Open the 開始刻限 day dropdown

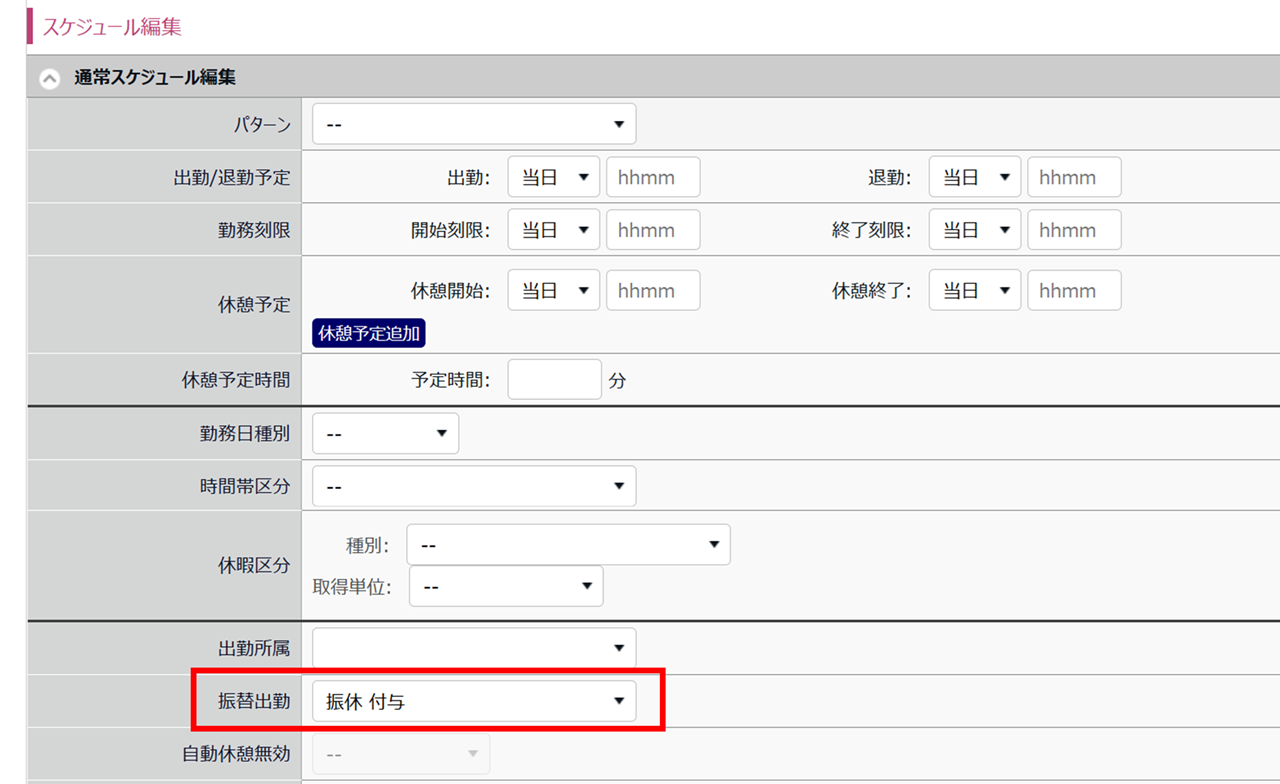click(x=554, y=230)
